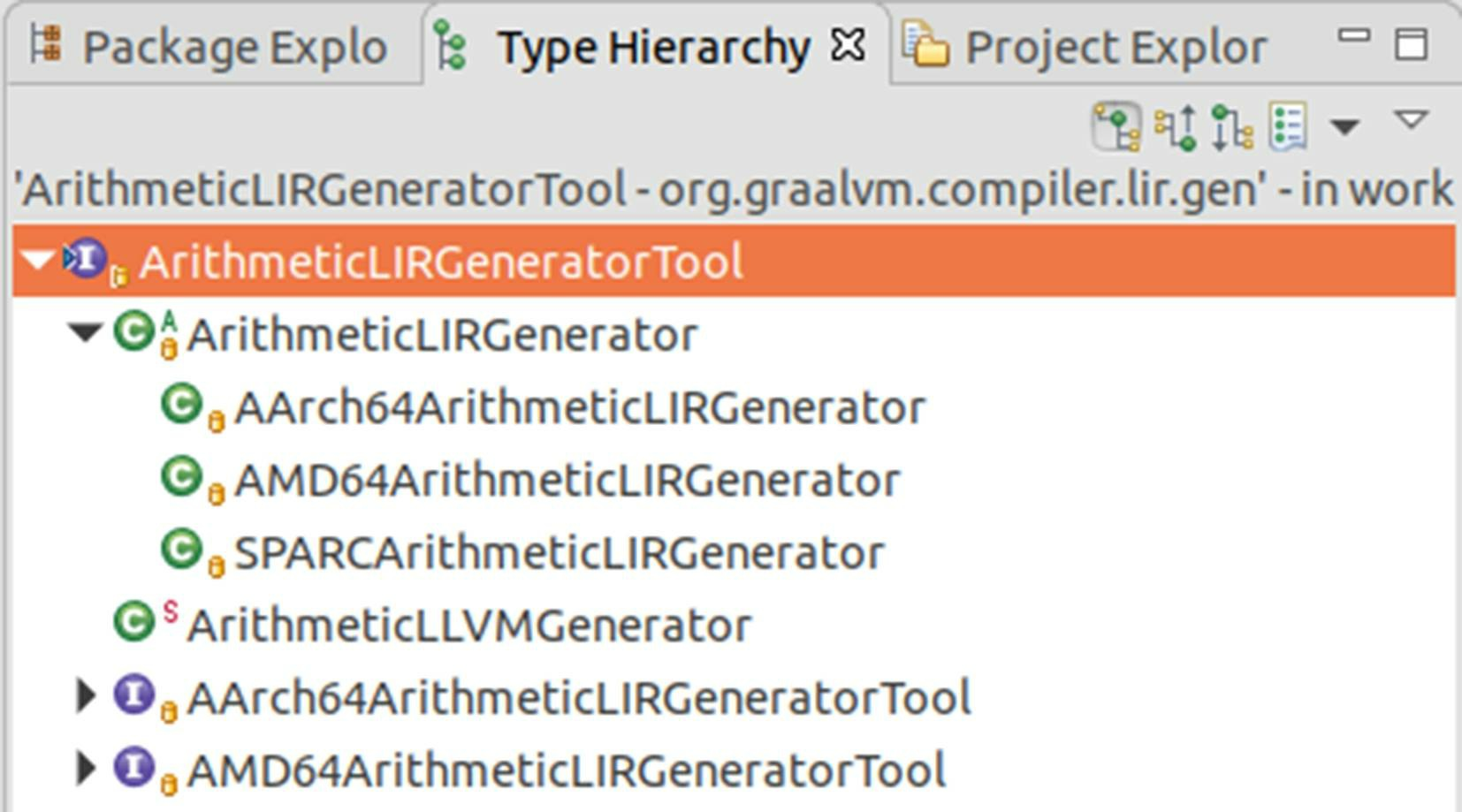Open previous hierarchies dropdown arrow

1345,128
